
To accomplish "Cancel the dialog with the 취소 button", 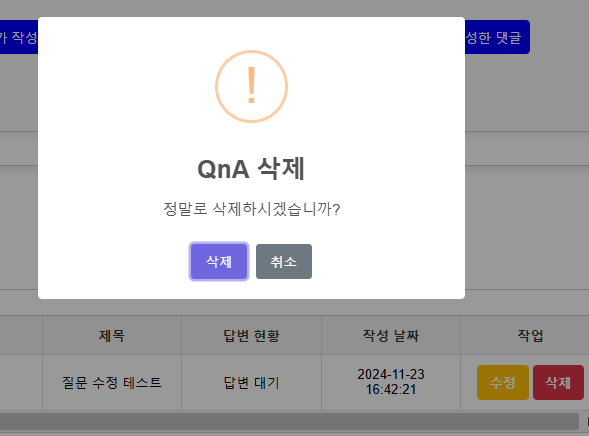I will tap(284, 261).
